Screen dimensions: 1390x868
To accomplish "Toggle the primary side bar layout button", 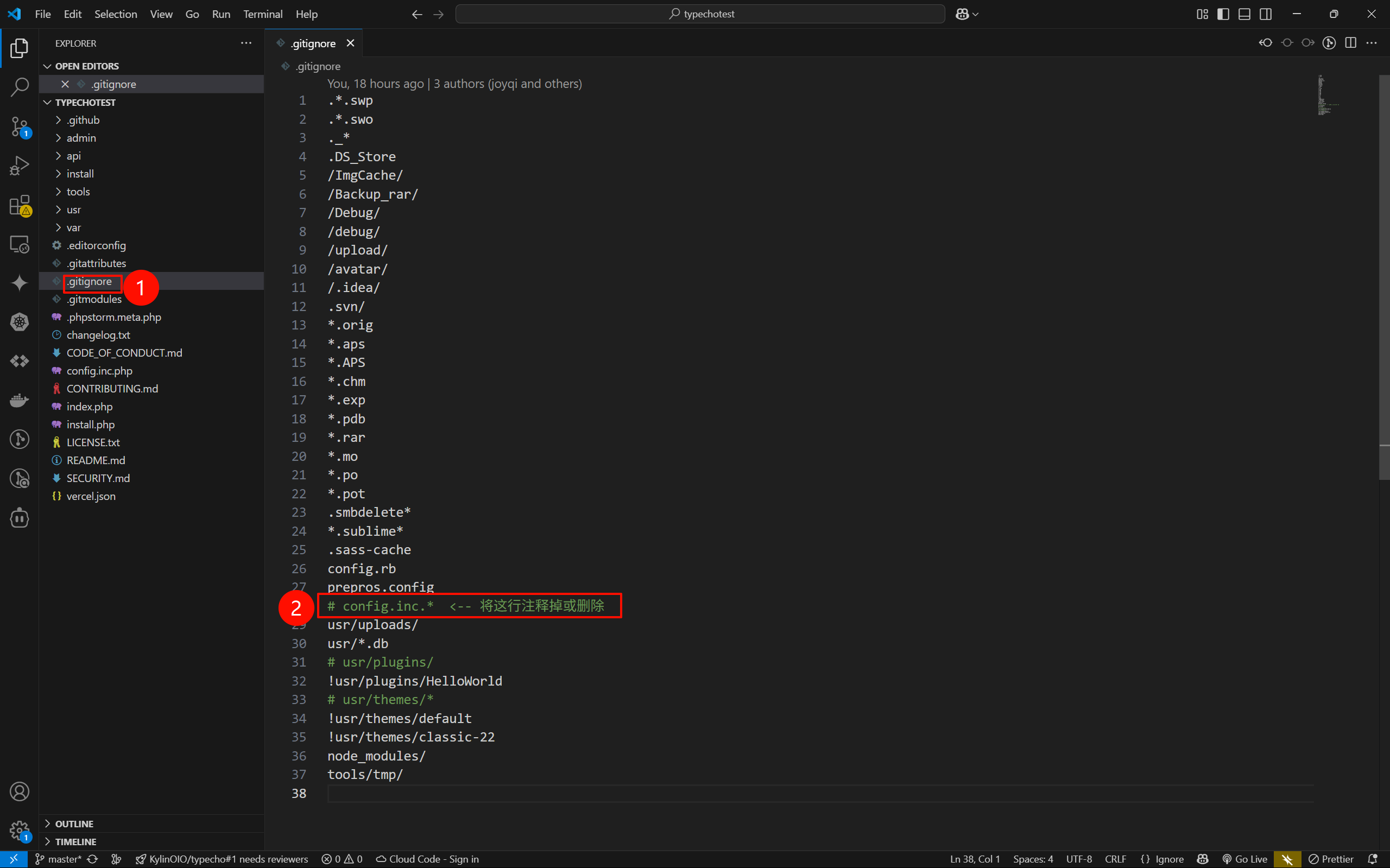I will click(x=1223, y=14).
